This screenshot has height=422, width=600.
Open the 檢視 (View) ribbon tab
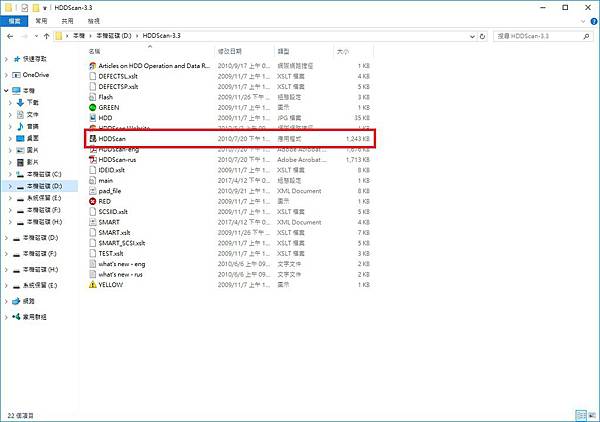(x=94, y=21)
